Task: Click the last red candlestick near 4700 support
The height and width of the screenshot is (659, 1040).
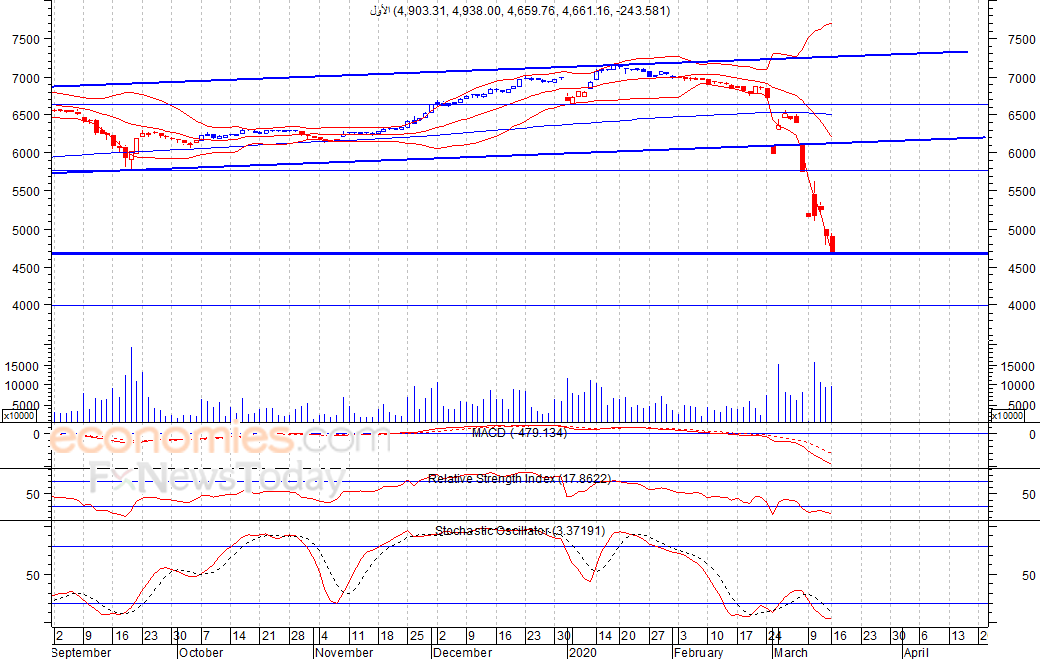Action: click(832, 243)
